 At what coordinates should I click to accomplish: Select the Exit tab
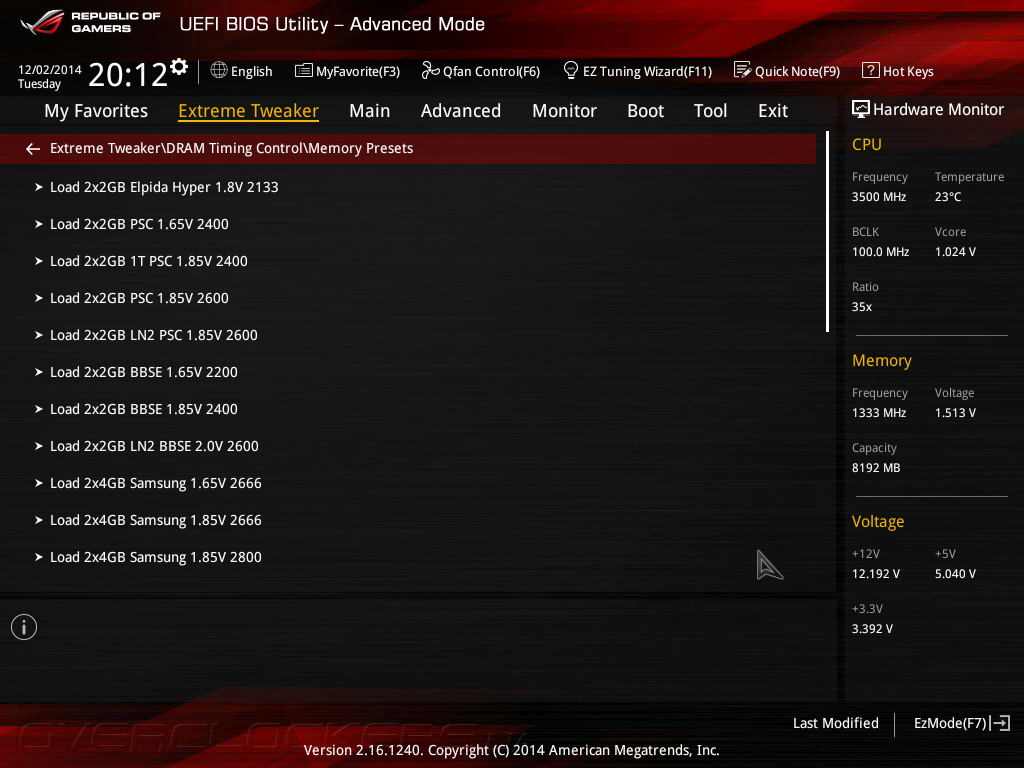[x=773, y=111]
